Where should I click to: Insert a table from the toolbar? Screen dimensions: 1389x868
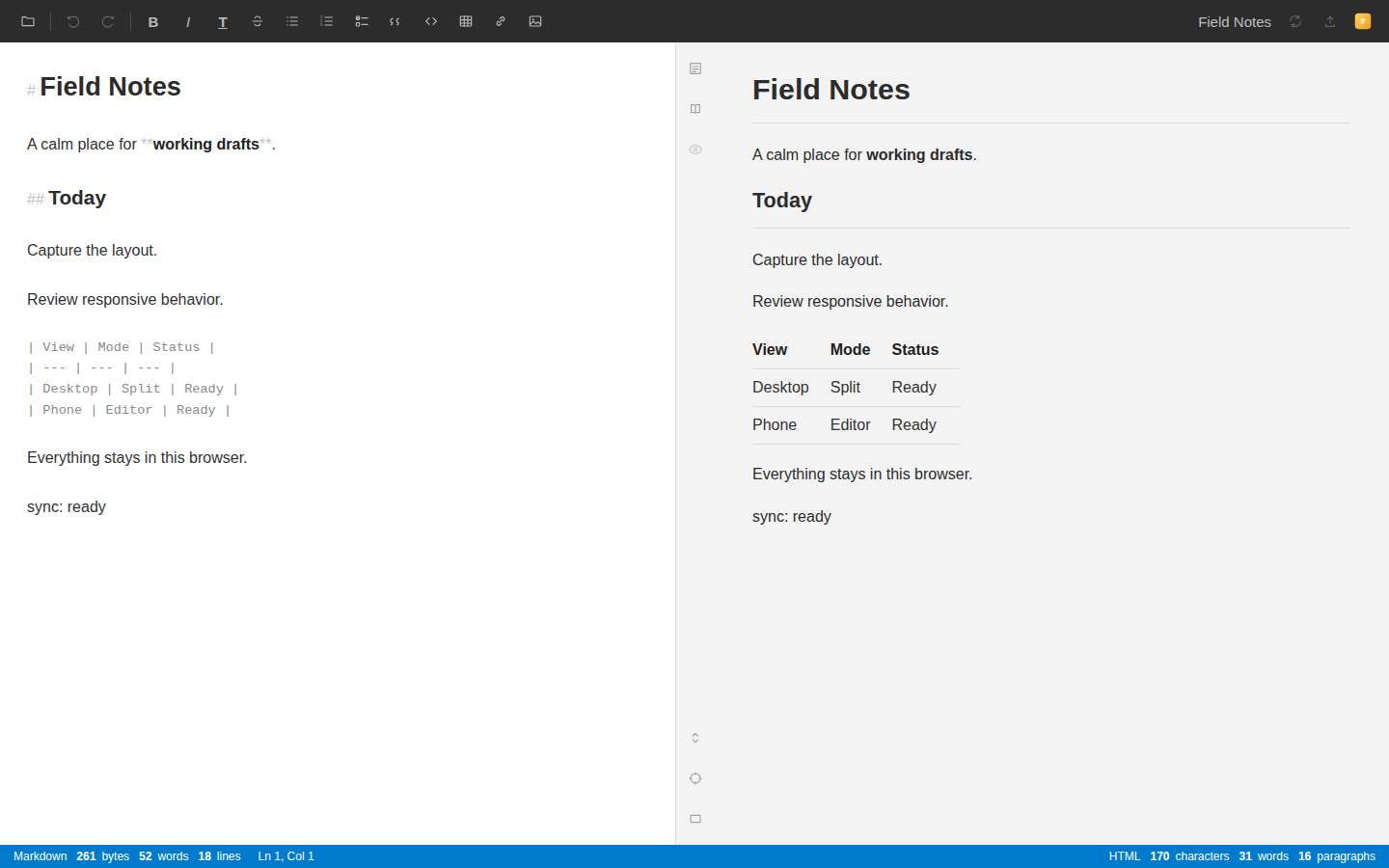pyautogui.click(x=466, y=21)
